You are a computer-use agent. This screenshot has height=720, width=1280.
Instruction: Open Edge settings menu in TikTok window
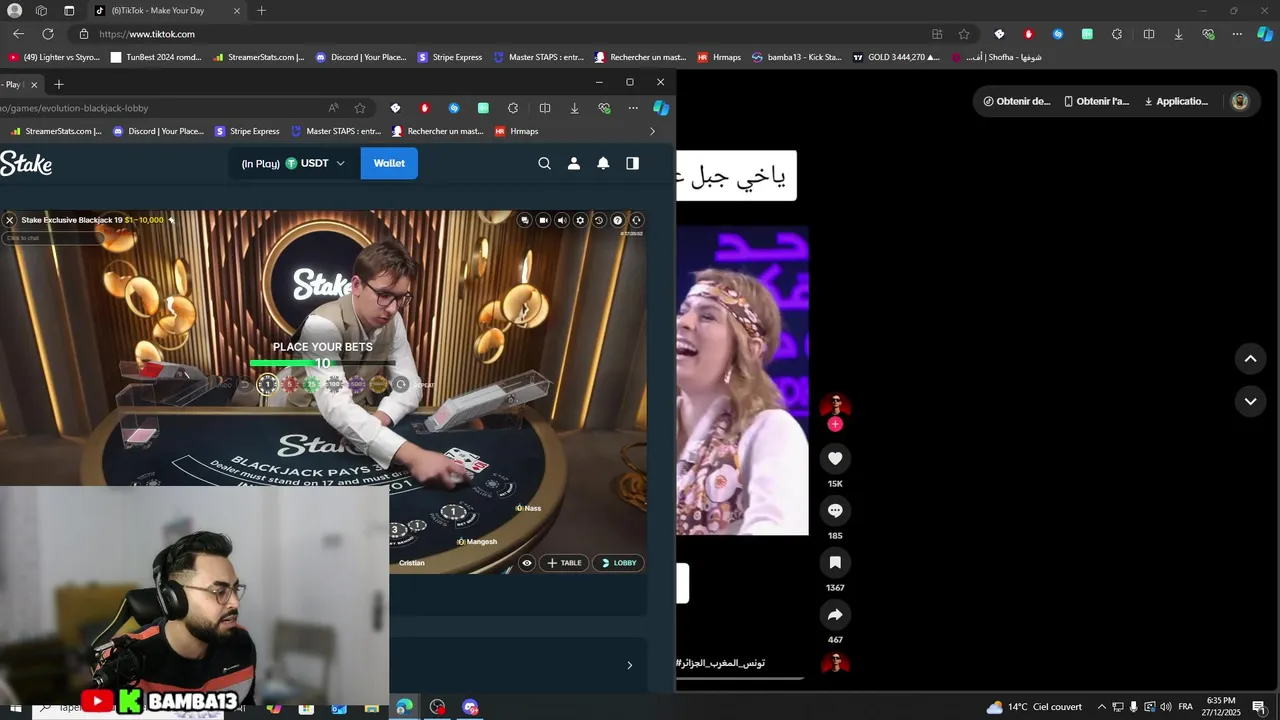click(x=1237, y=34)
